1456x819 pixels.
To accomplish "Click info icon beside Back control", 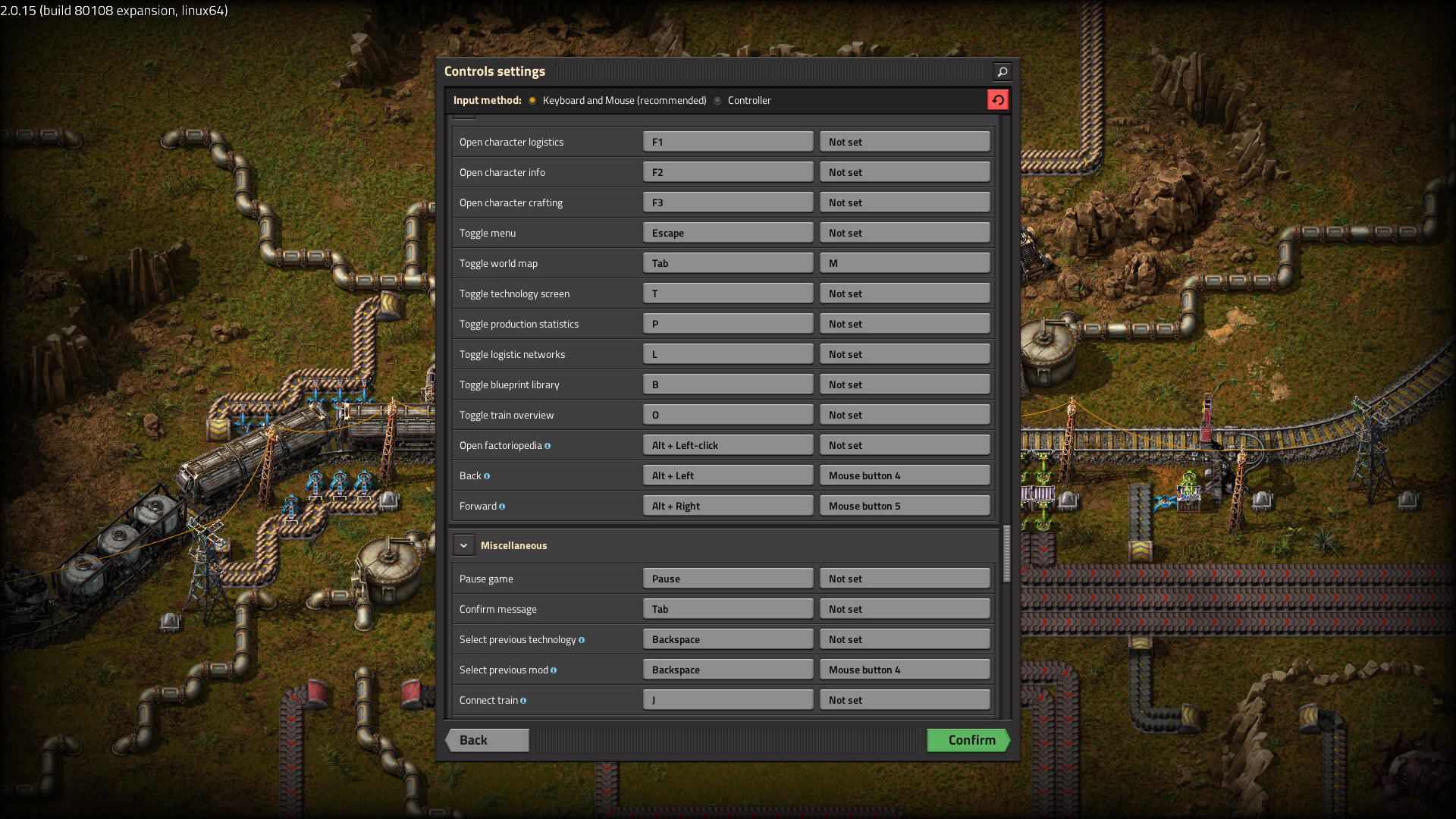I will (487, 476).
